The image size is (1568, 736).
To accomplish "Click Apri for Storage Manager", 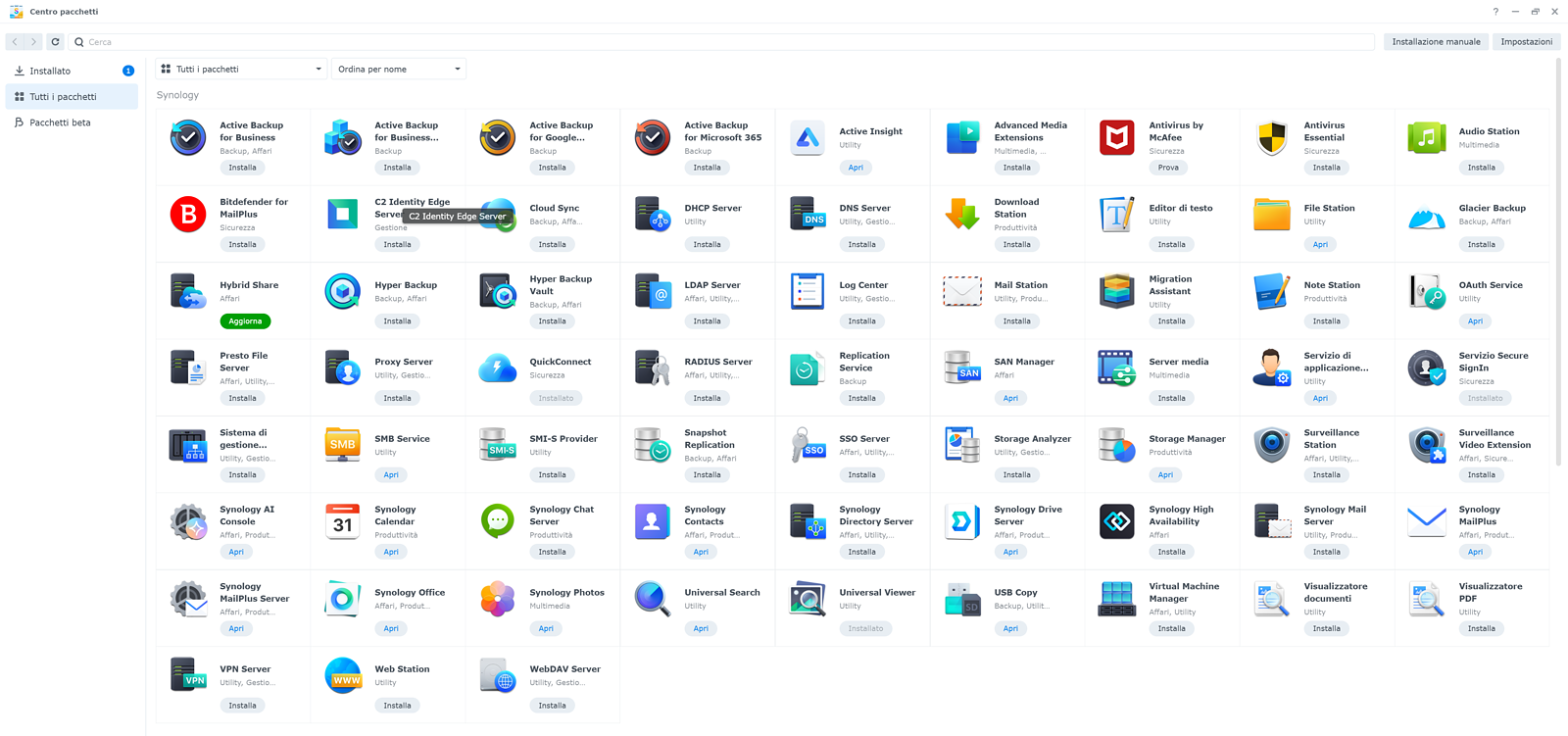I will click(1165, 475).
